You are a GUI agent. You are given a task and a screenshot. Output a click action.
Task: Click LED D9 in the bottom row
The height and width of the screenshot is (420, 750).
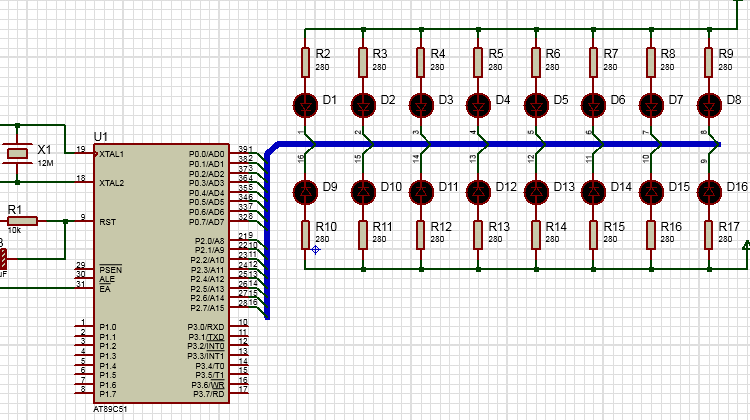click(305, 192)
